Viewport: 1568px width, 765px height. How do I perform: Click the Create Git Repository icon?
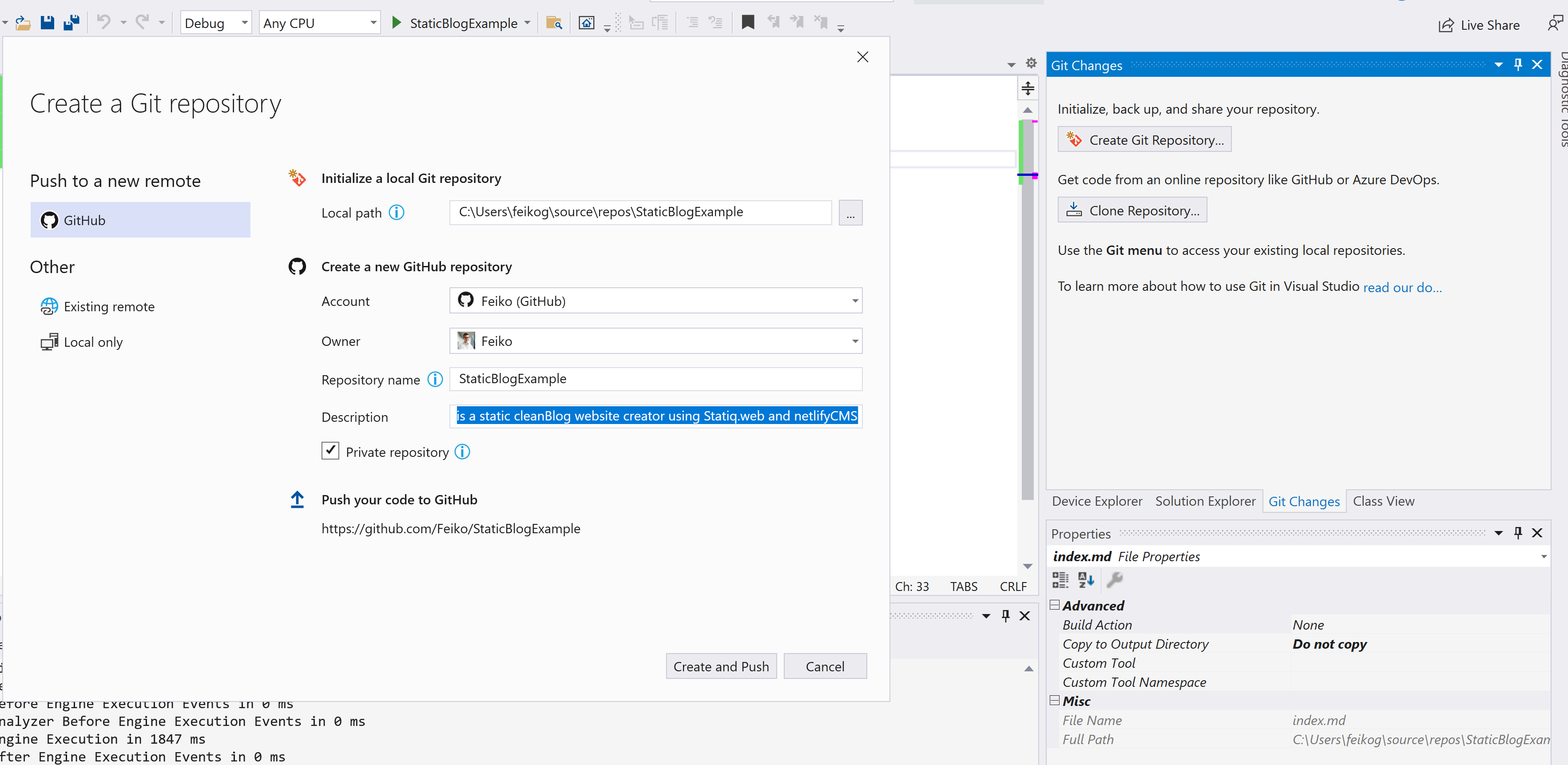[x=1075, y=139]
